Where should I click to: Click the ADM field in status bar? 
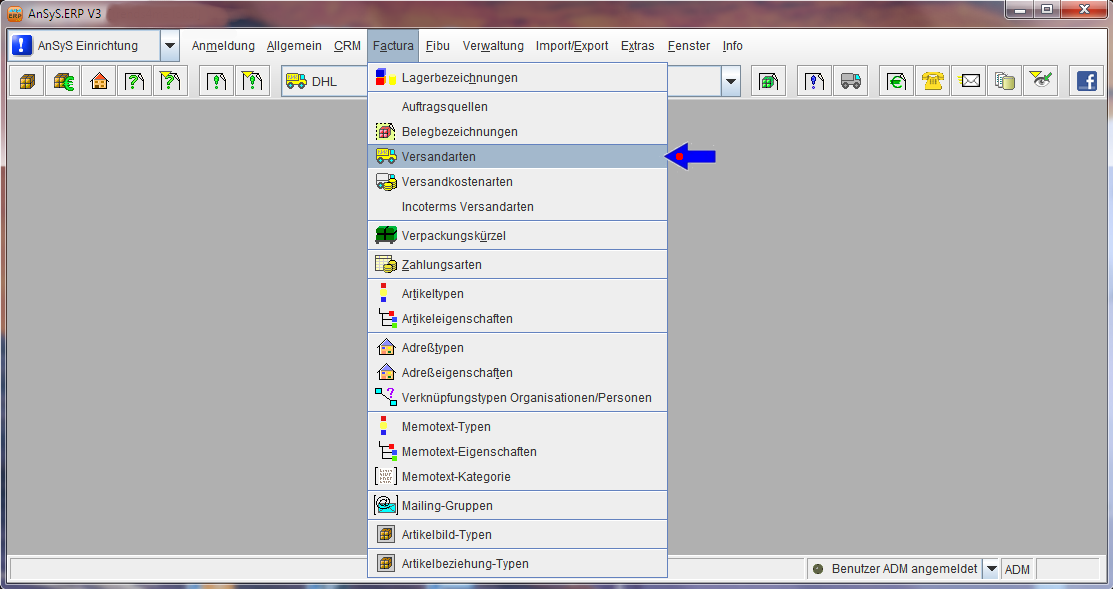tap(1017, 569)
